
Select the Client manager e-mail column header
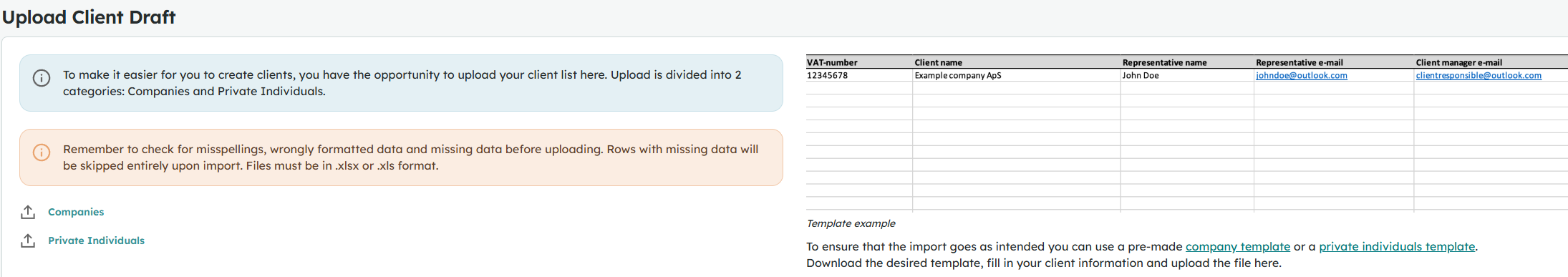1458,62
